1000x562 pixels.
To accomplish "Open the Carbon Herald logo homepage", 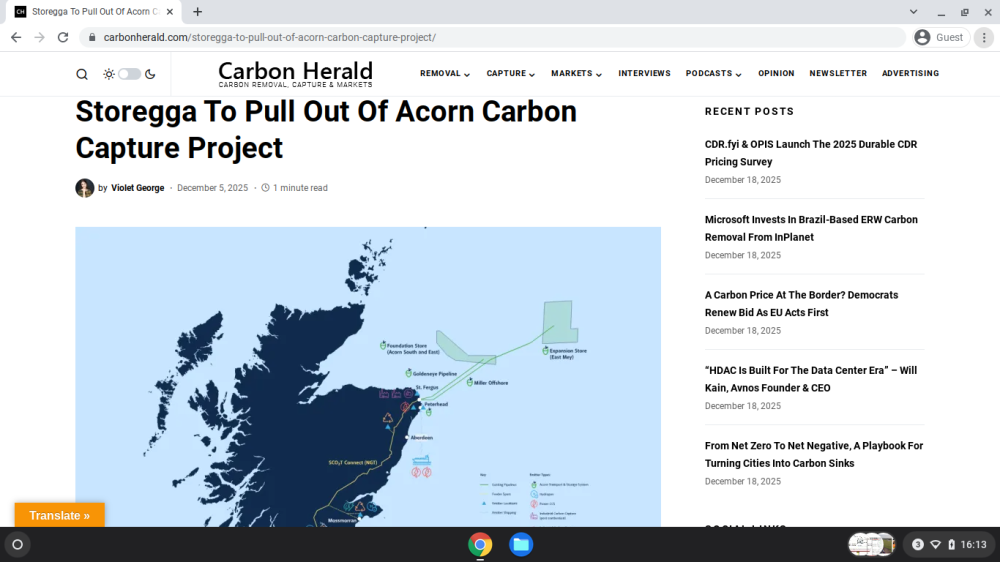I will (x=295, y=74).
